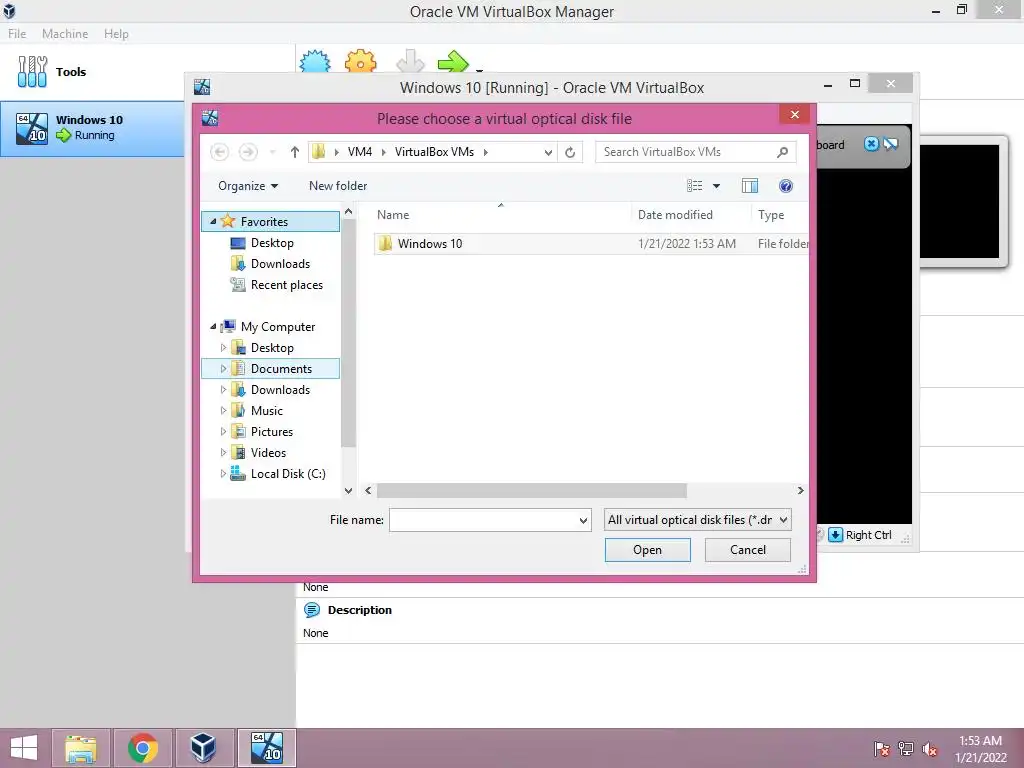Click the horizontal scrollbar of file list

(532, 490)
